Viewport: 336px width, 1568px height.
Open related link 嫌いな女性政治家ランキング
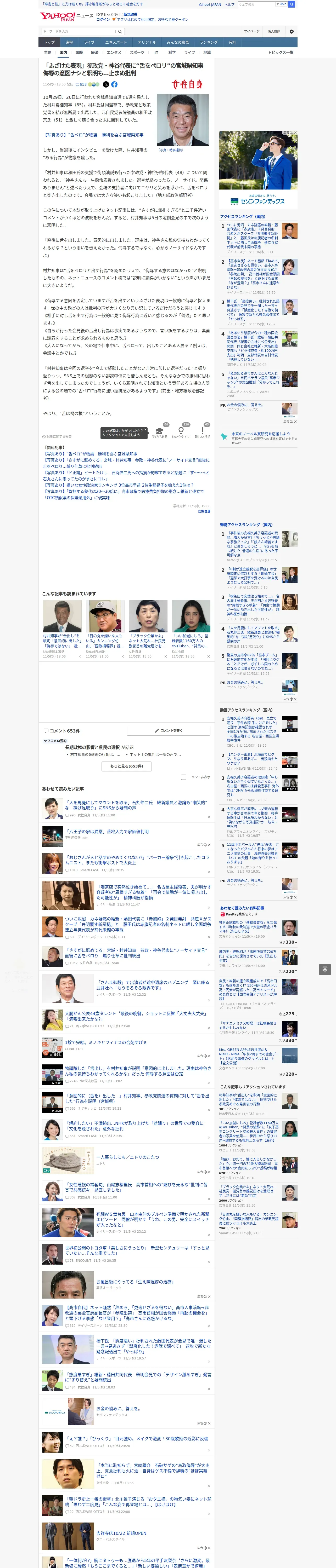click(x=119, y=485)
